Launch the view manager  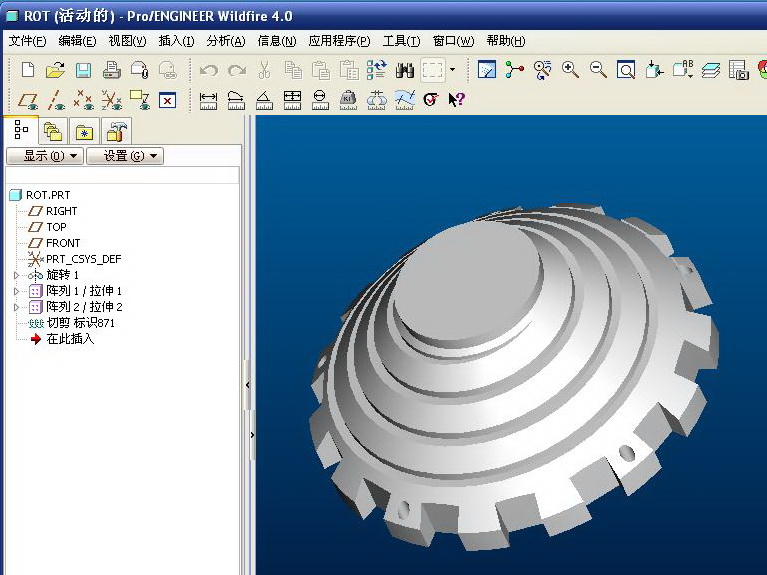(739, 70)
